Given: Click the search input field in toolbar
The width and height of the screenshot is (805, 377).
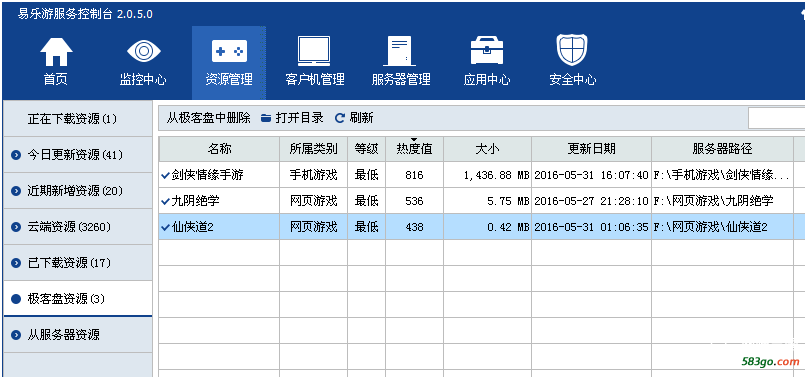Looking at the screenshot, I should tap(776, 119).
